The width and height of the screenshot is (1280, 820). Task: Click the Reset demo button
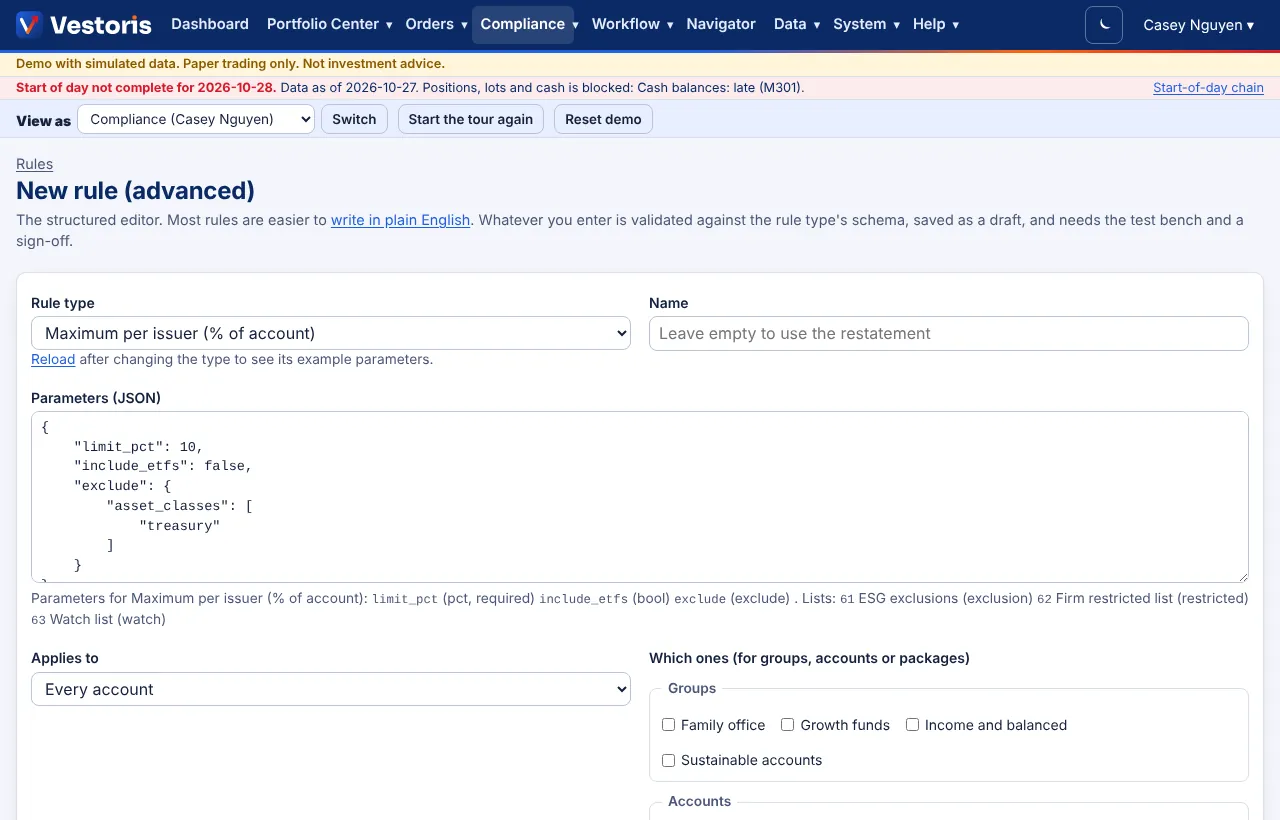click(603, 119)
